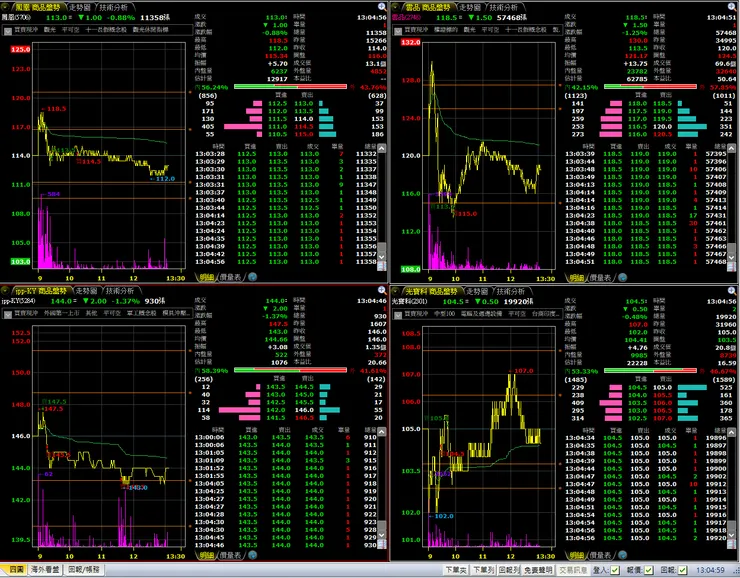Toggle the 報價 checkbox

point(649,570)
